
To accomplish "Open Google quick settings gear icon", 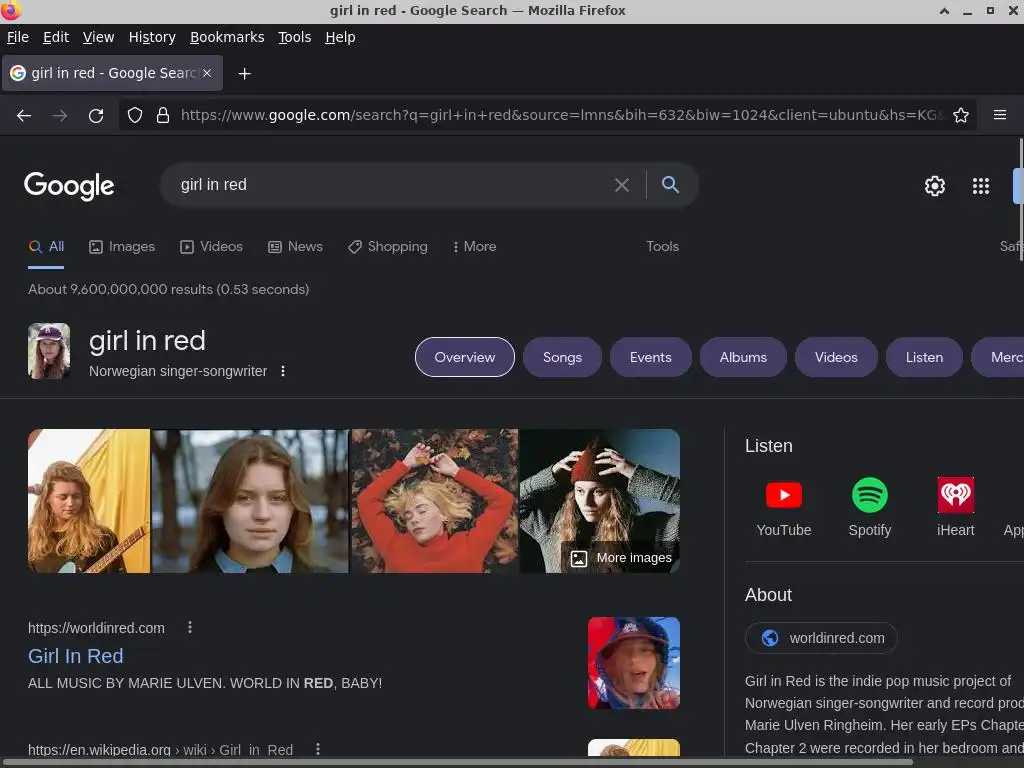I will coord(935,186).
